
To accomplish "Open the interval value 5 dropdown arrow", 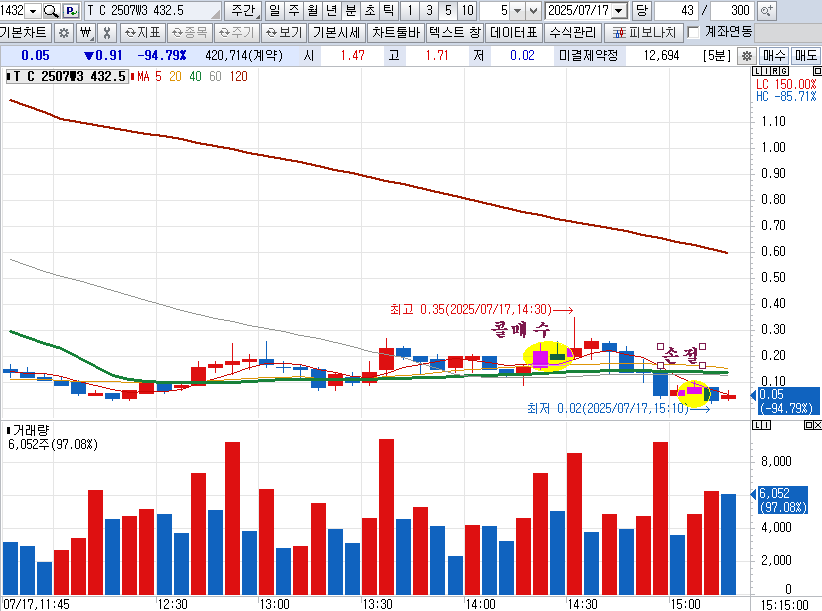I will coord(517,10).
